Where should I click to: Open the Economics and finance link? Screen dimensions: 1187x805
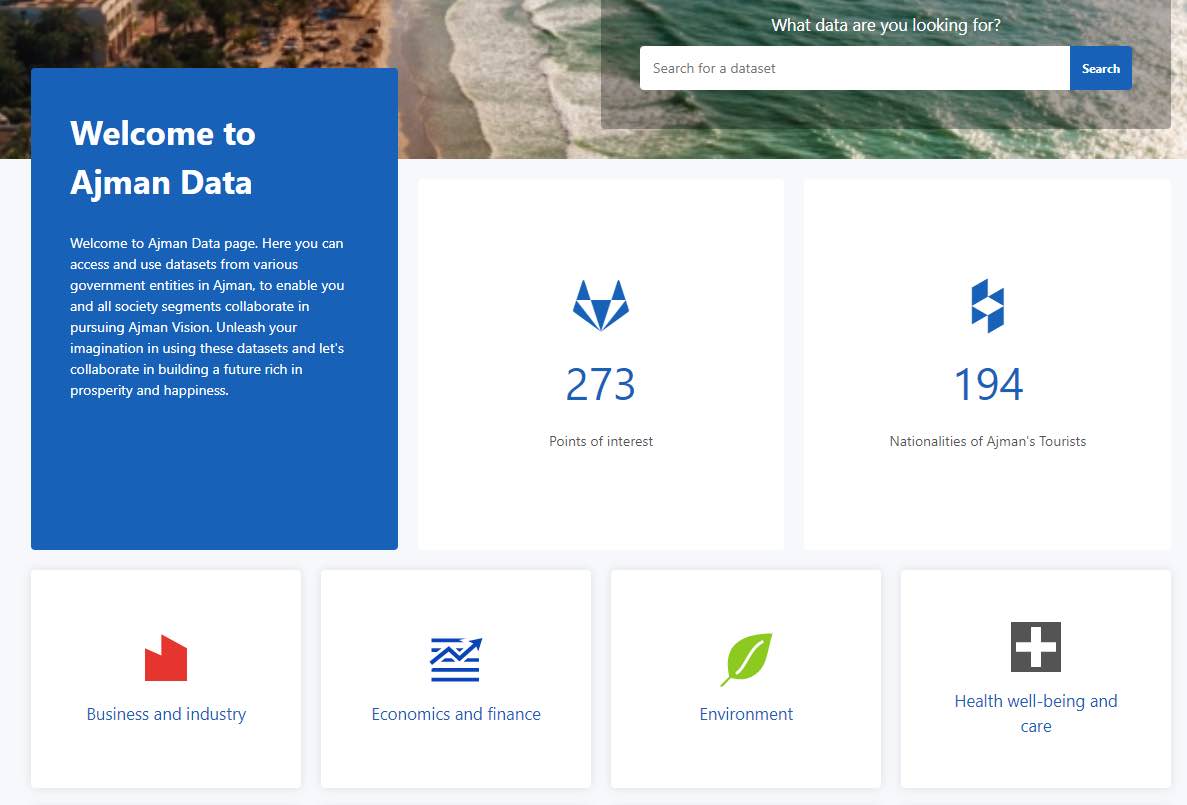point(456,714)
